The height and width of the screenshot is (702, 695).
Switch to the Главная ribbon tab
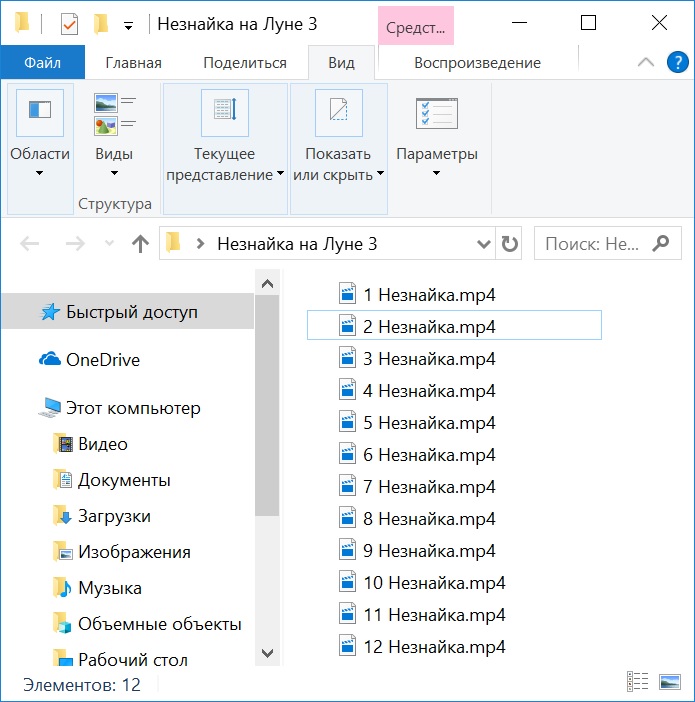click(133, 63)
